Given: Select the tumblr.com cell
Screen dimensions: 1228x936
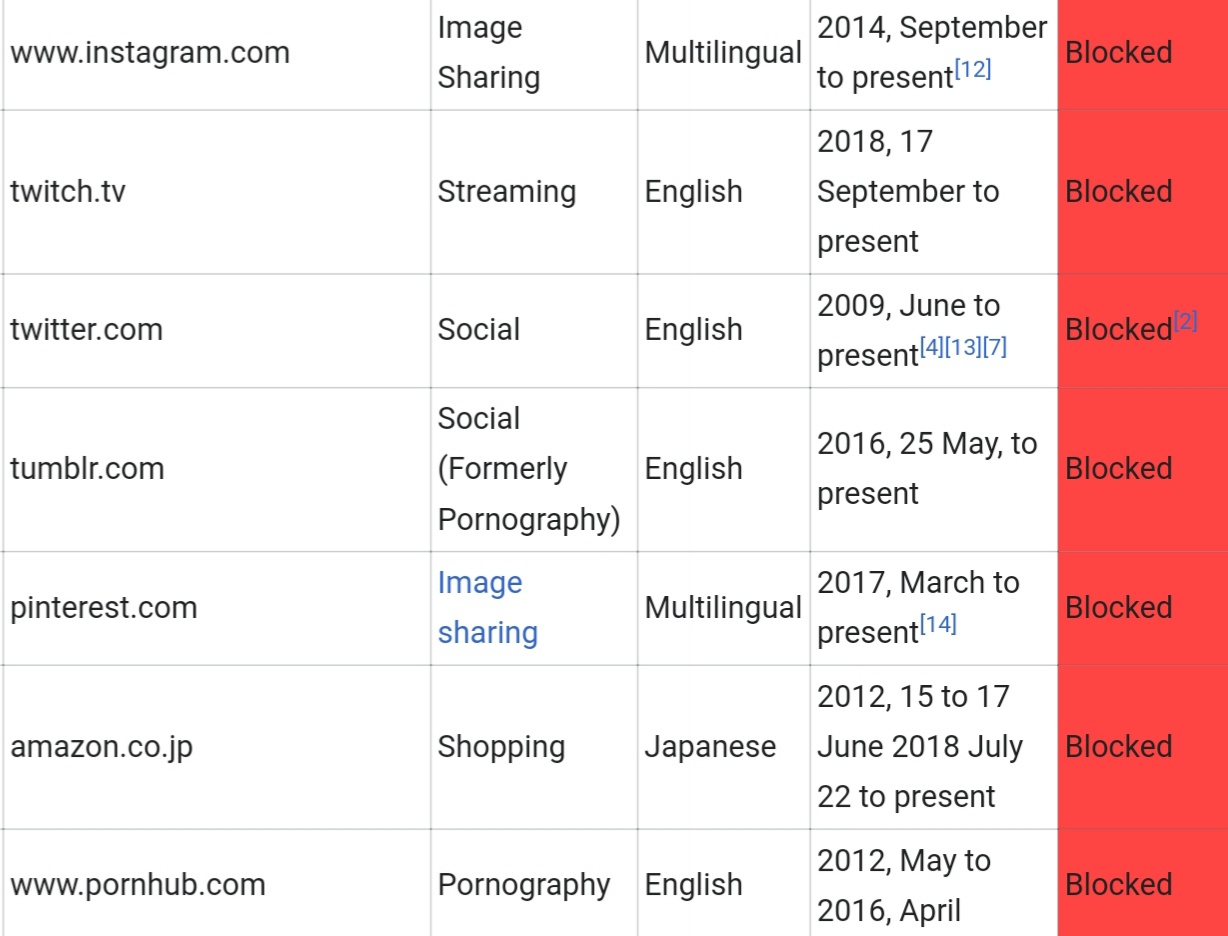Looking at the screenshot, I should 217,470.
